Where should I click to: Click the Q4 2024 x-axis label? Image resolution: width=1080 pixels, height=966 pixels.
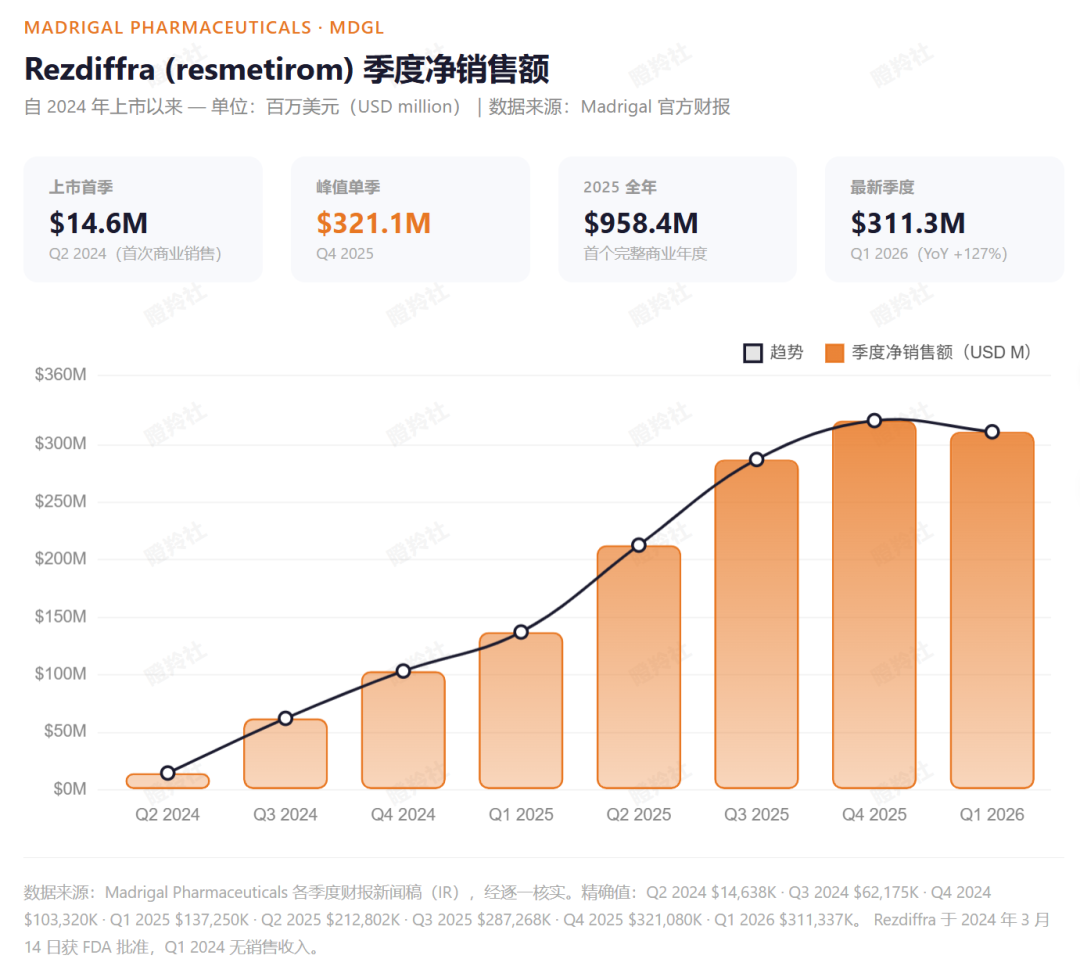pos(403,815)
